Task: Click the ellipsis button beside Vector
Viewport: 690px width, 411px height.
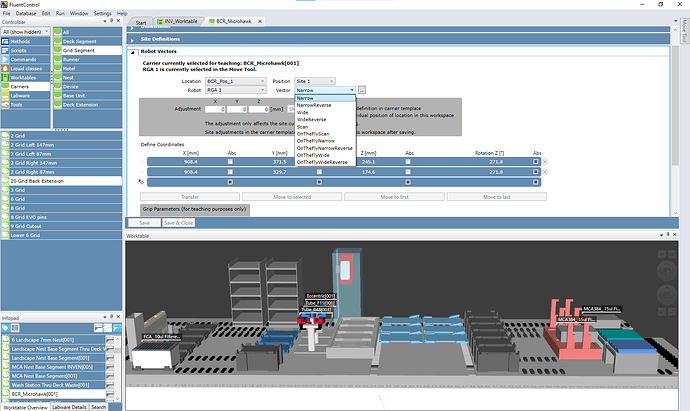Action: click(x=362, y=90)
